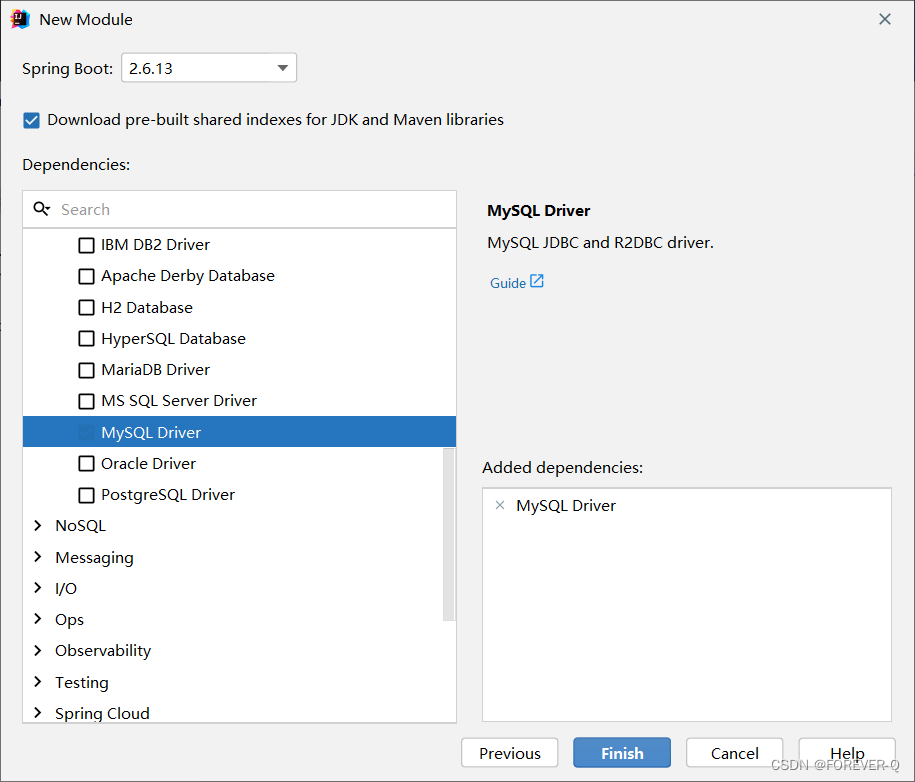
Task: Check the MariaDB Driver dependency
Action: coord(86,369)
